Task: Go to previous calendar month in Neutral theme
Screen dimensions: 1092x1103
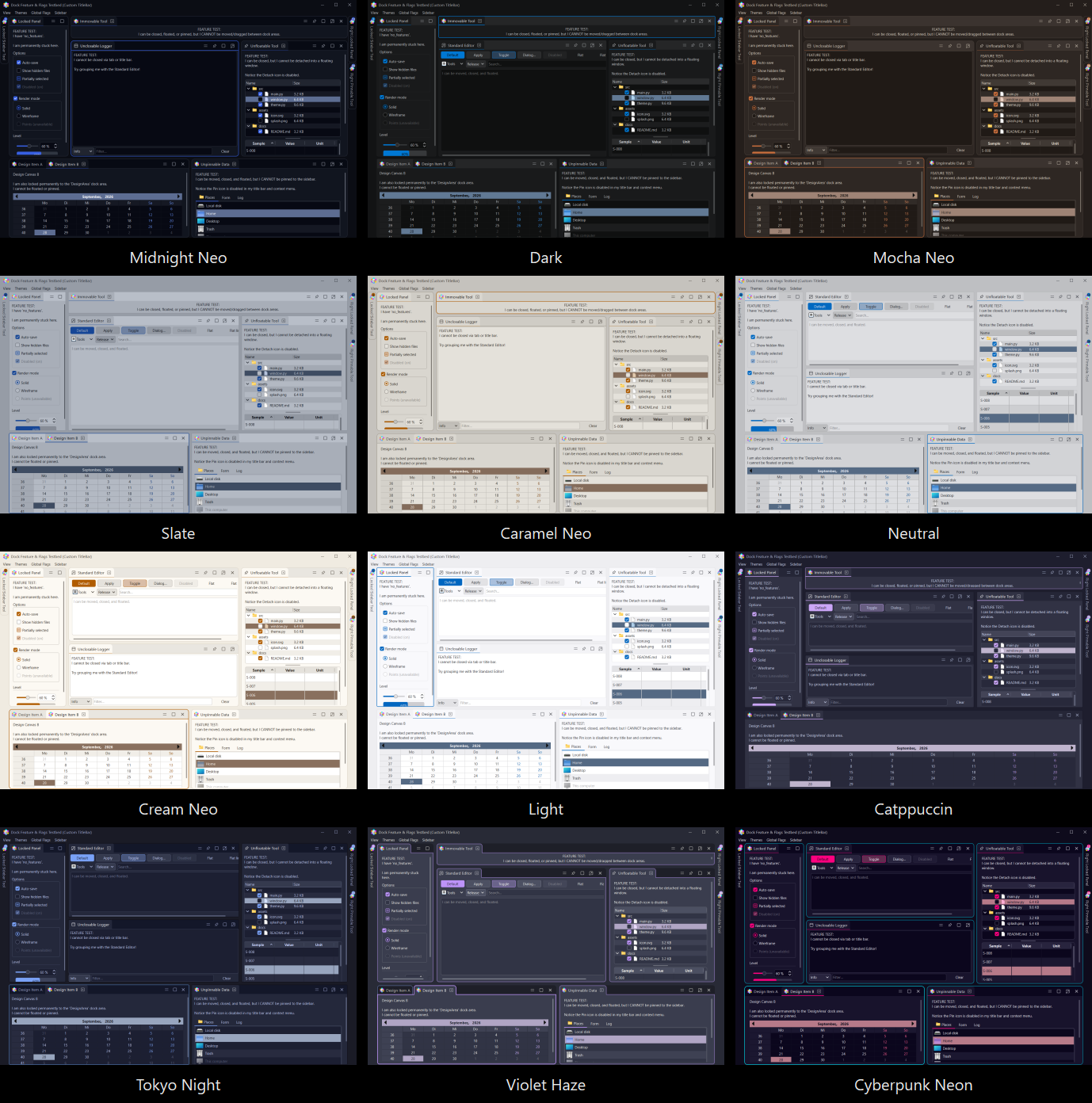Action: (750, 471)
